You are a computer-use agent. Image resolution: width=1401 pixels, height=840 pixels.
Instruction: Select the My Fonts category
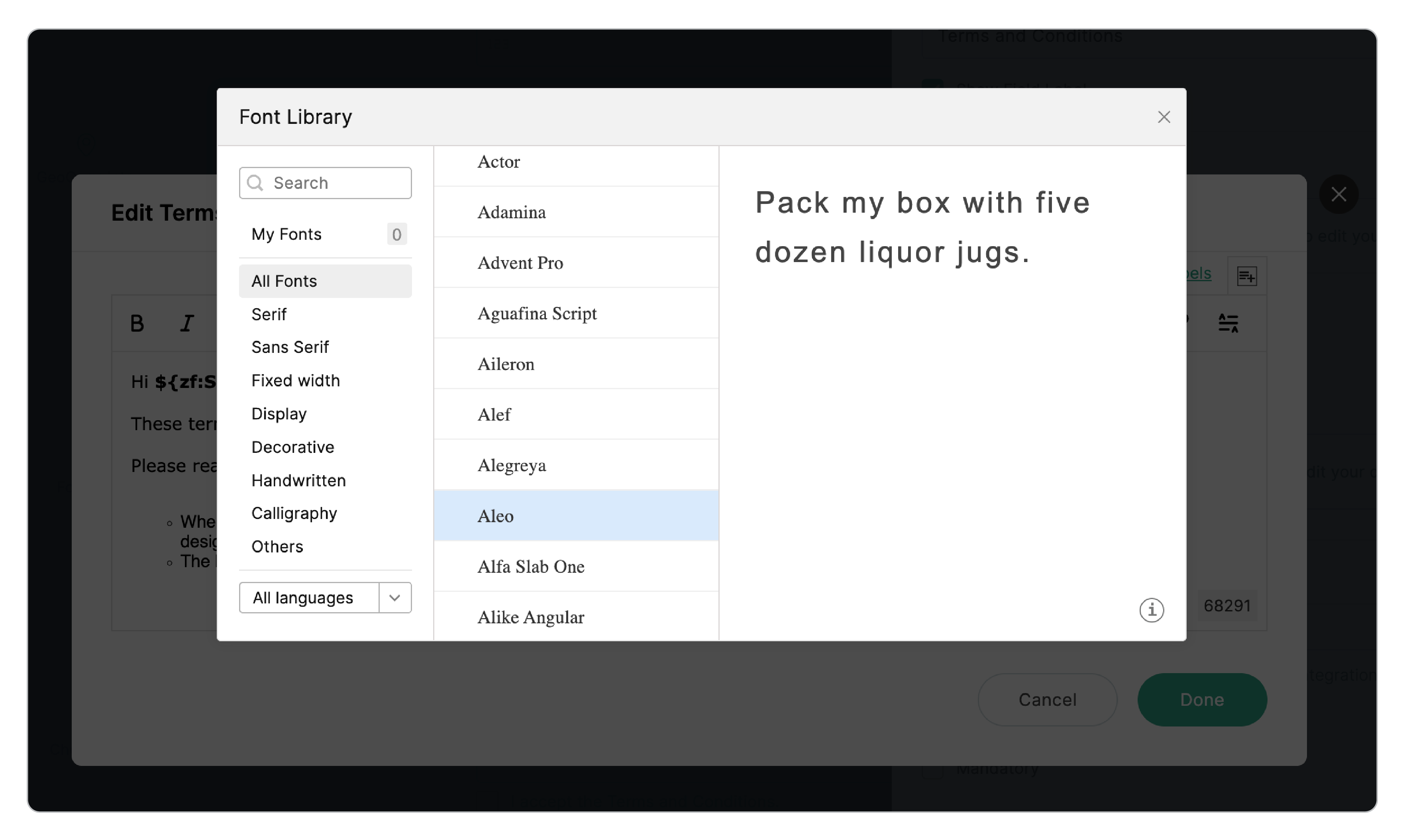click(x=286, y=234)
